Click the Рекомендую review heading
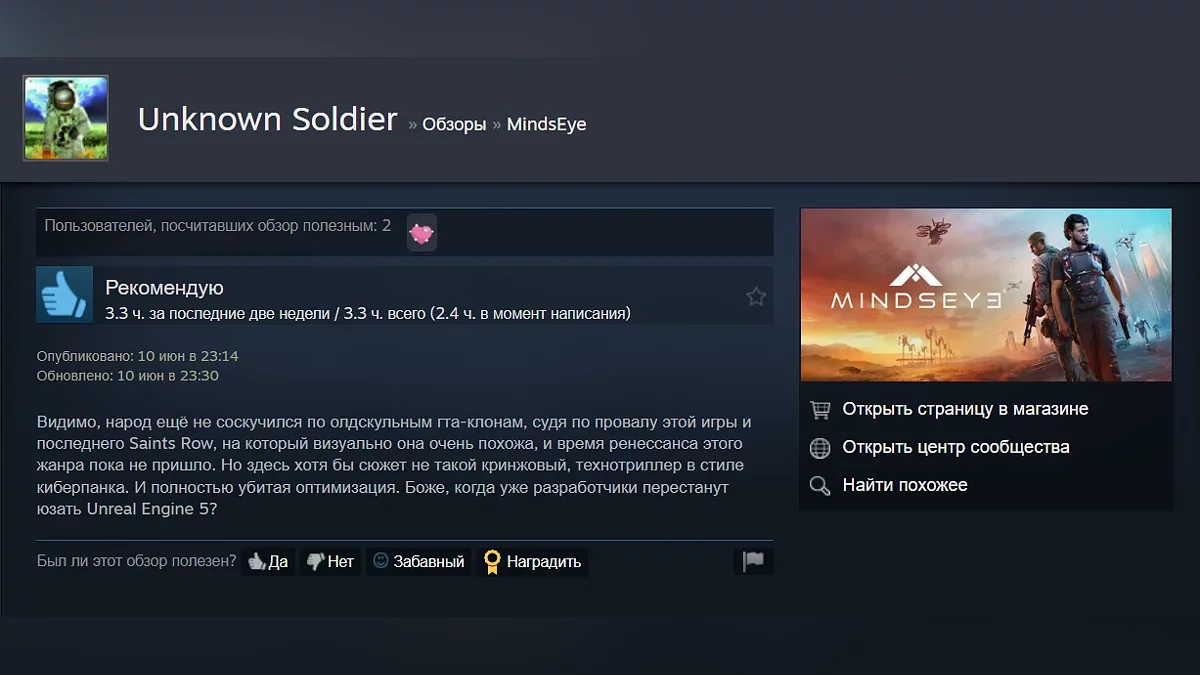This screenshot has width=1200, height=675. pyautogui.click(x=164, y=288)
